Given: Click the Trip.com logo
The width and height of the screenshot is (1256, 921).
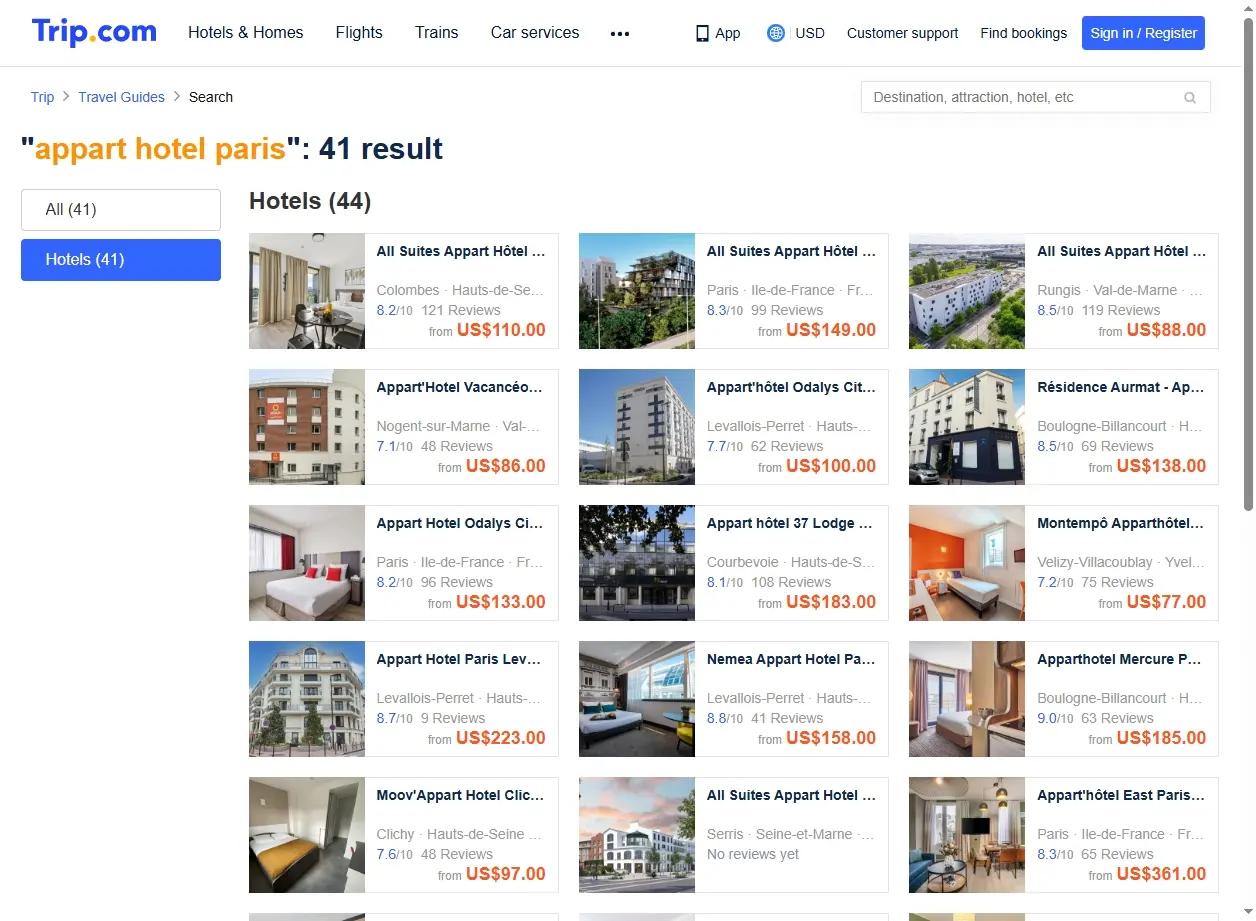Looking at the screenshot, I should coord(94,32).
